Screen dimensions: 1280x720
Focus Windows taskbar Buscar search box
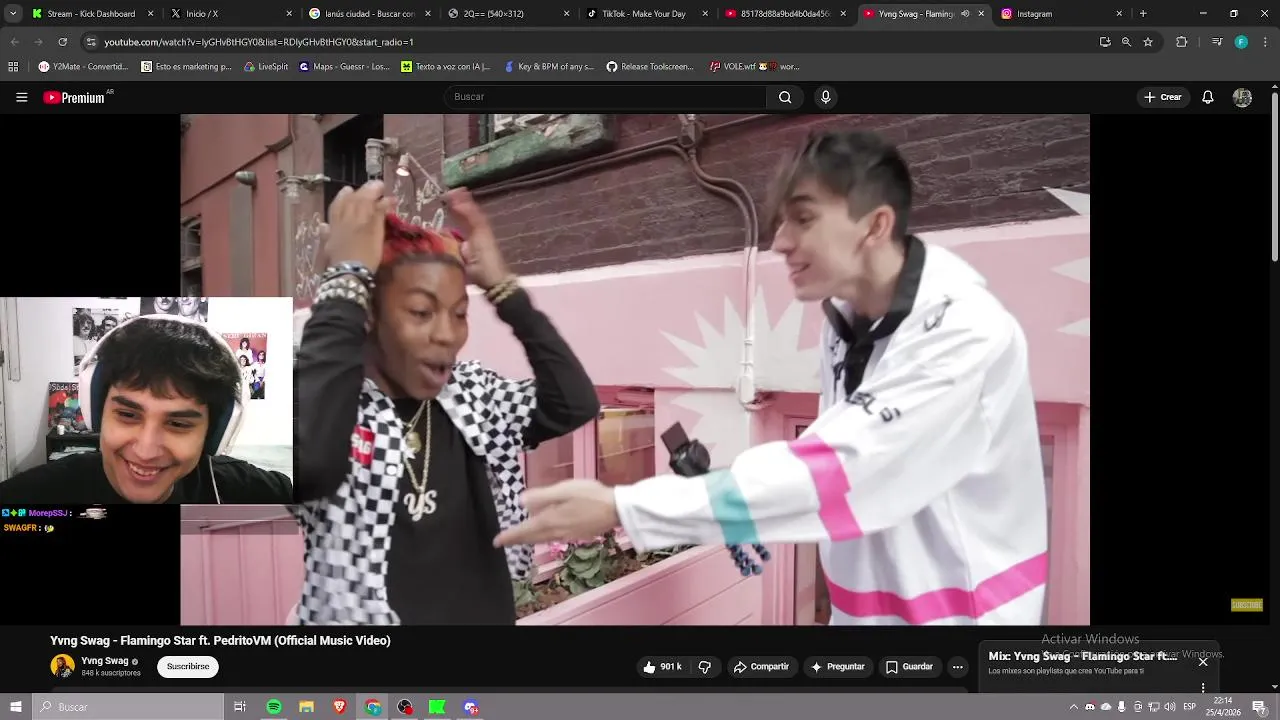tap(128, 707)
